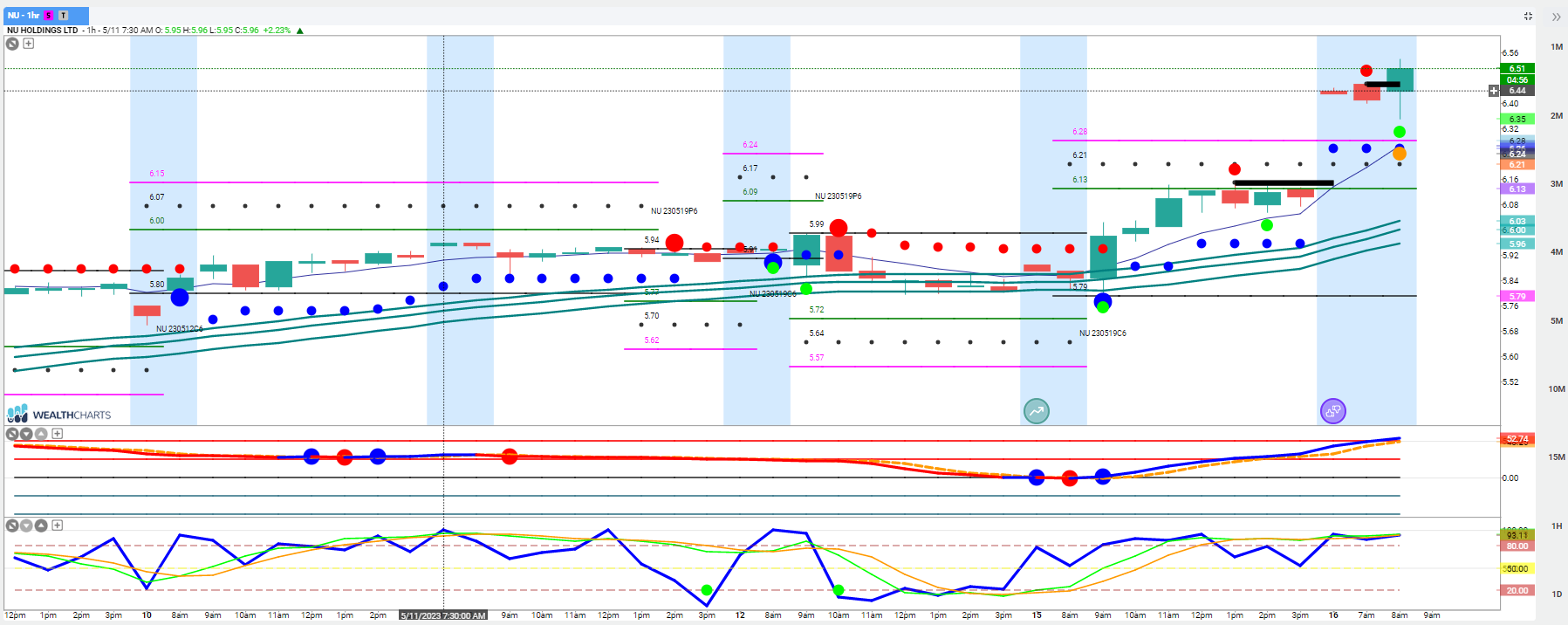Click the day 15 label on time axis
Image resolution: width=1568 pixels, height=625 pixels.
click(x=1037, y=615)
